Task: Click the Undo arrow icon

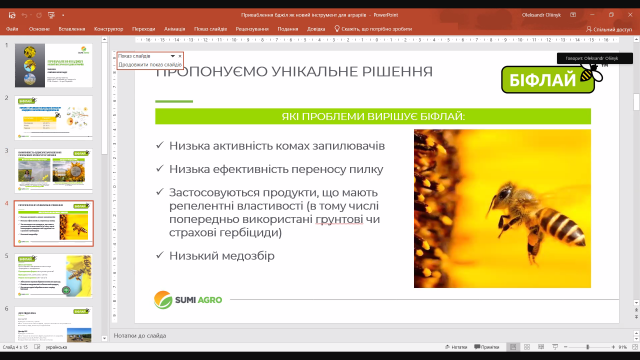Action: coord(24,15)
